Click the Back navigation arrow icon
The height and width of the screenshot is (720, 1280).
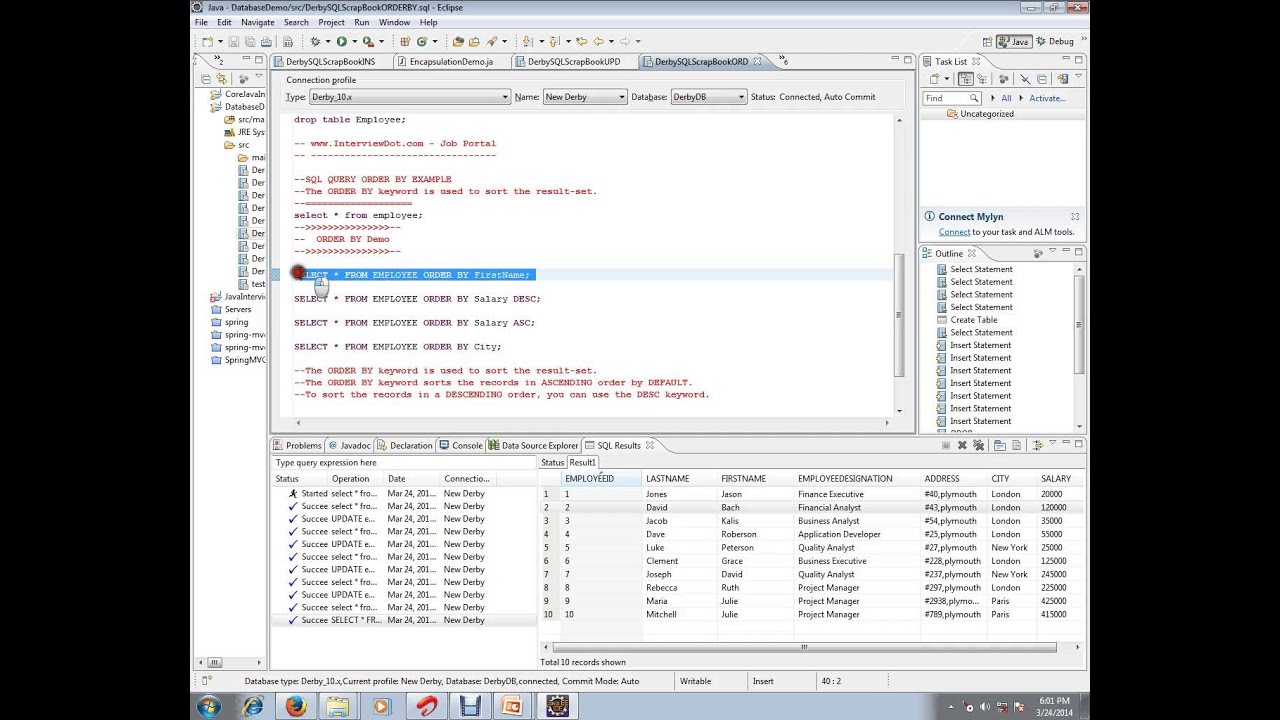(599, 41)
